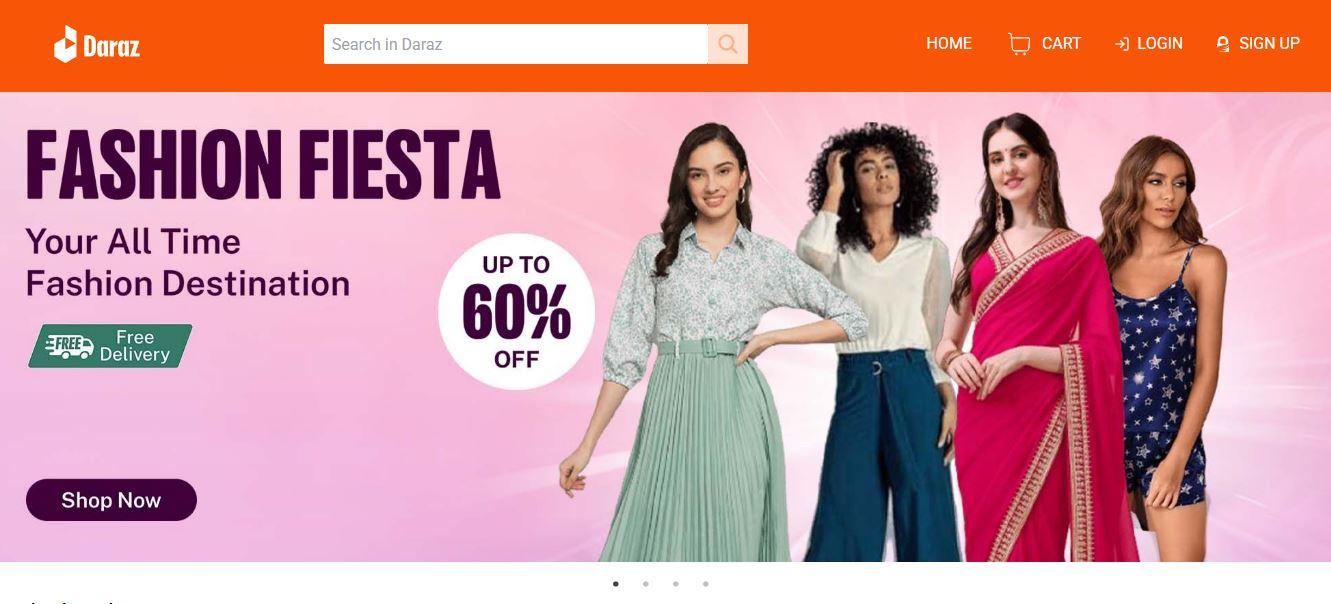Screen dimensions: 1331x604
Task: Click the FASHION FIESTA banner heading
Action: pyautogui.click(x=262, y=165)
